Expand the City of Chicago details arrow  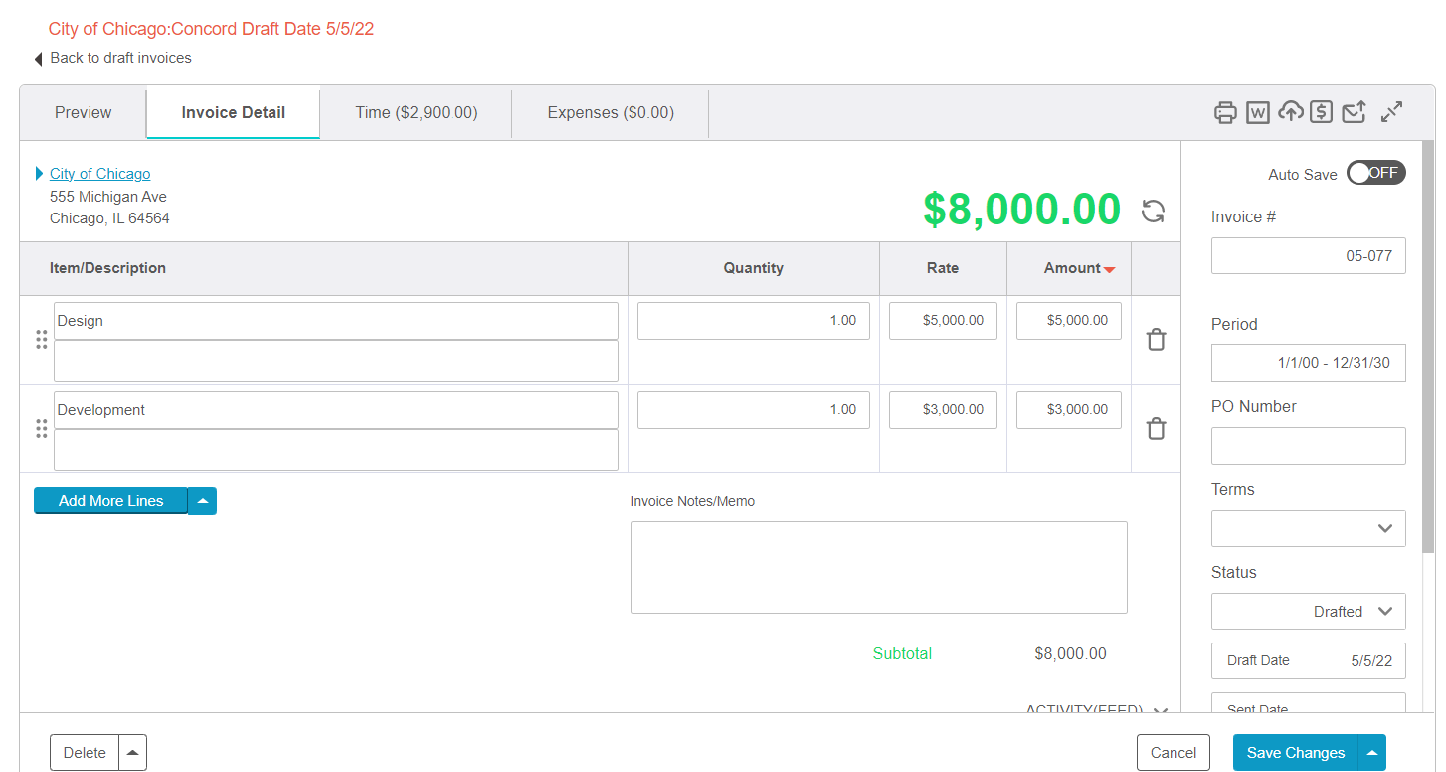[x=39, y=172]
